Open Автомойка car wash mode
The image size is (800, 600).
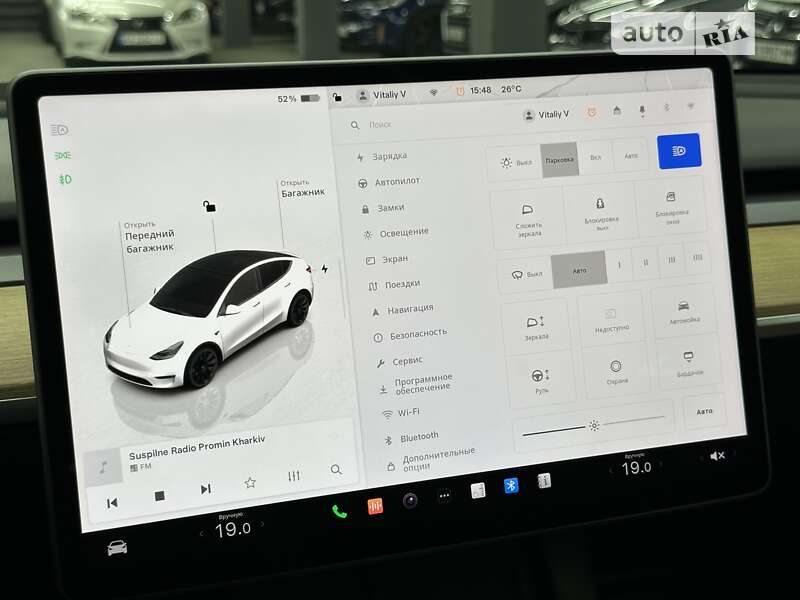684,312
